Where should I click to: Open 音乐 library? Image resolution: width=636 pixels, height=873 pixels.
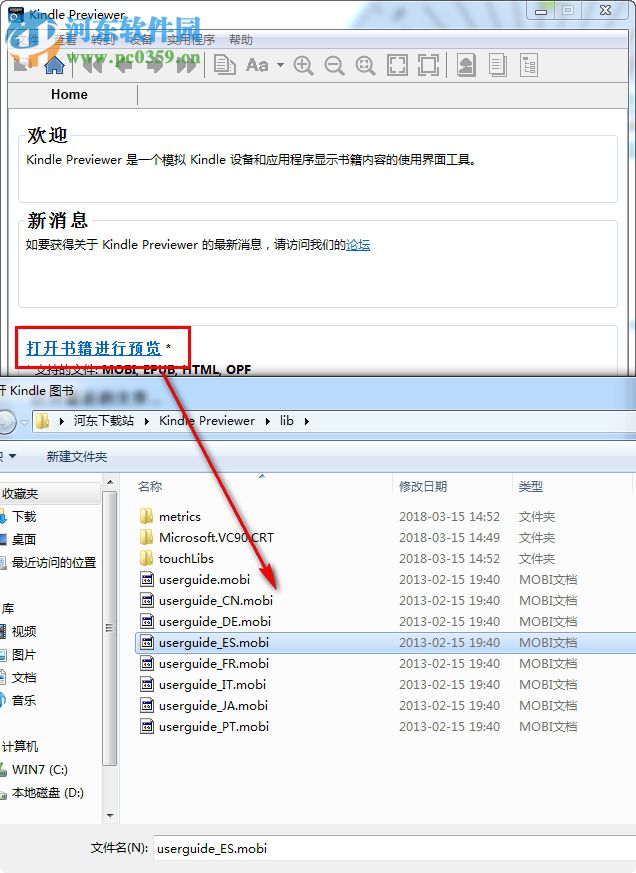tap(24, 700)
